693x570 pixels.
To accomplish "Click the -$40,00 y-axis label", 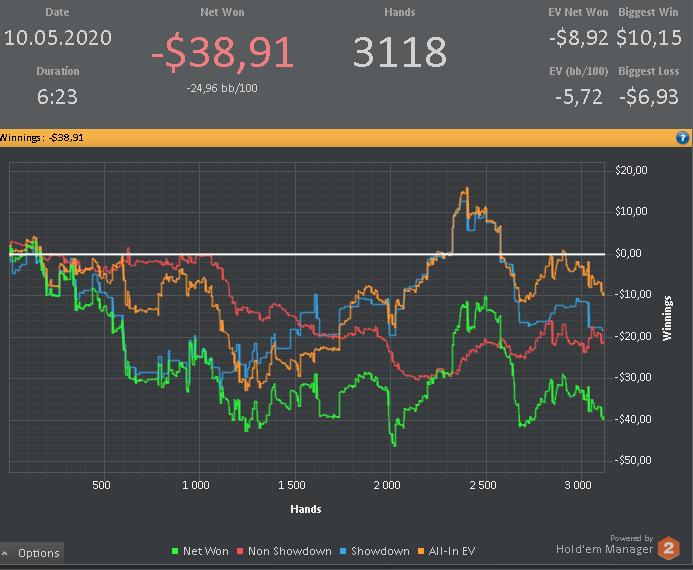I will click(632, 418).
